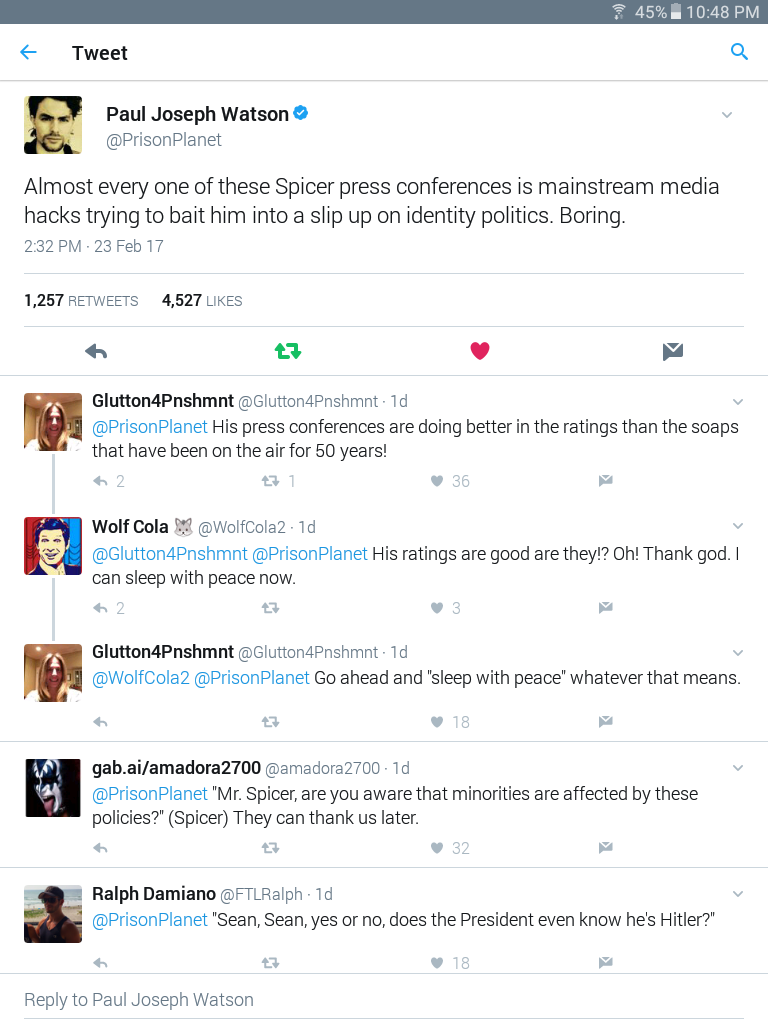This screenshot has height=1024, width=768.
Task: Open options chevron on Ralph Damiano's tweet
Action: pyautogui.click(x=738, y=894)
